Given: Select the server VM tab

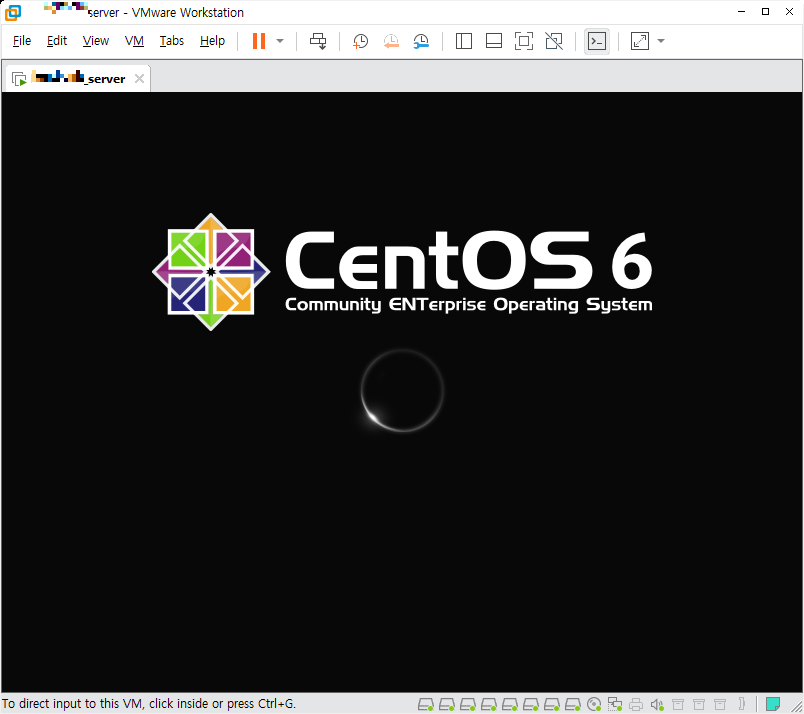Looking at the screenshot, I should click(x=76, y=78).
